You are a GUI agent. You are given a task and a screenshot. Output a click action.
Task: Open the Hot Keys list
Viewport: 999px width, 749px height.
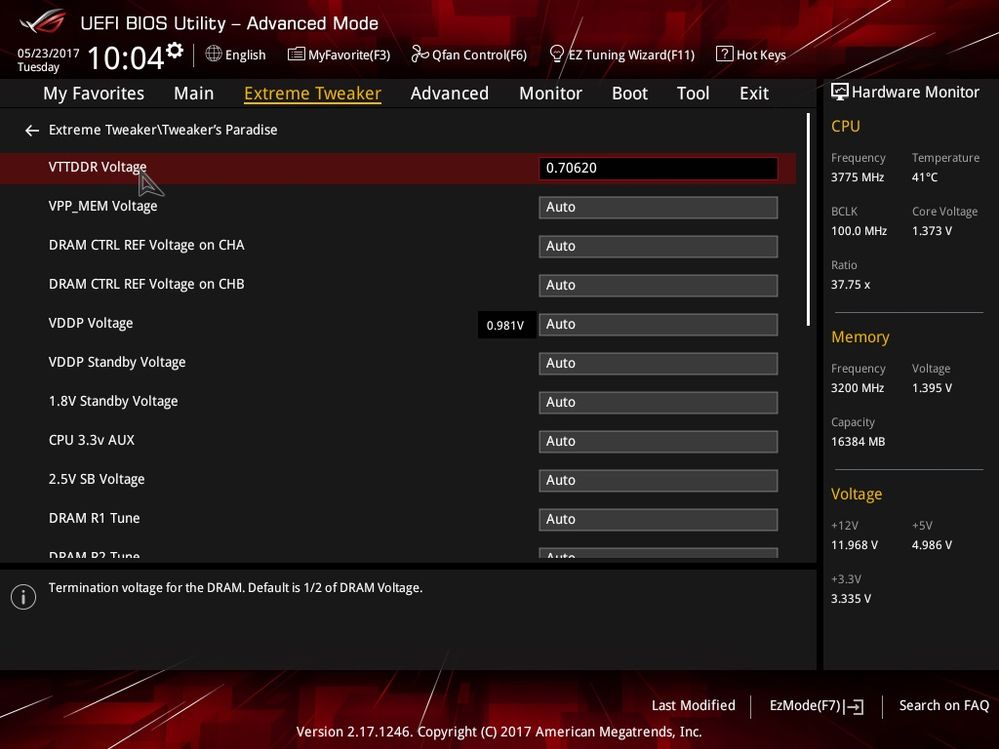coord(751,55)
